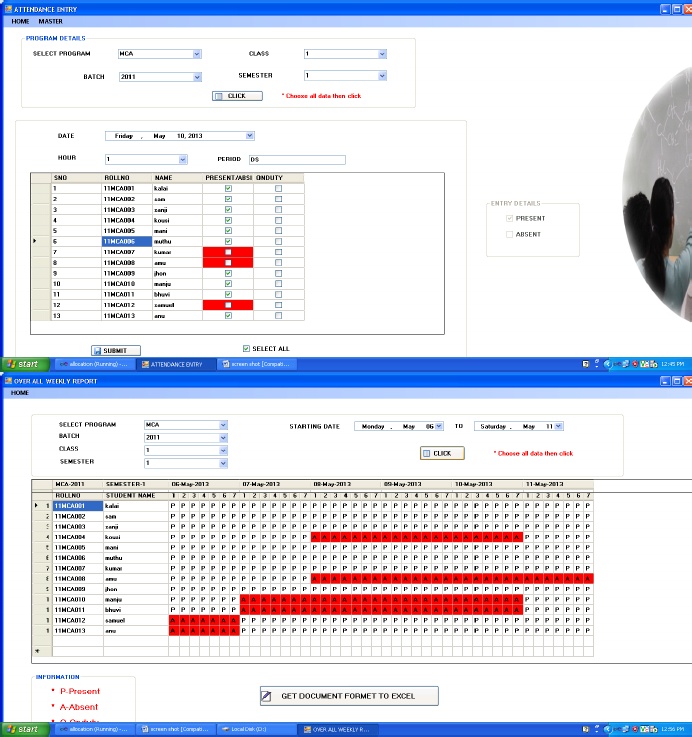Expand the CLASS dropdown in Attendance Entry
The image size is (692, 737).
click(382, 54)
